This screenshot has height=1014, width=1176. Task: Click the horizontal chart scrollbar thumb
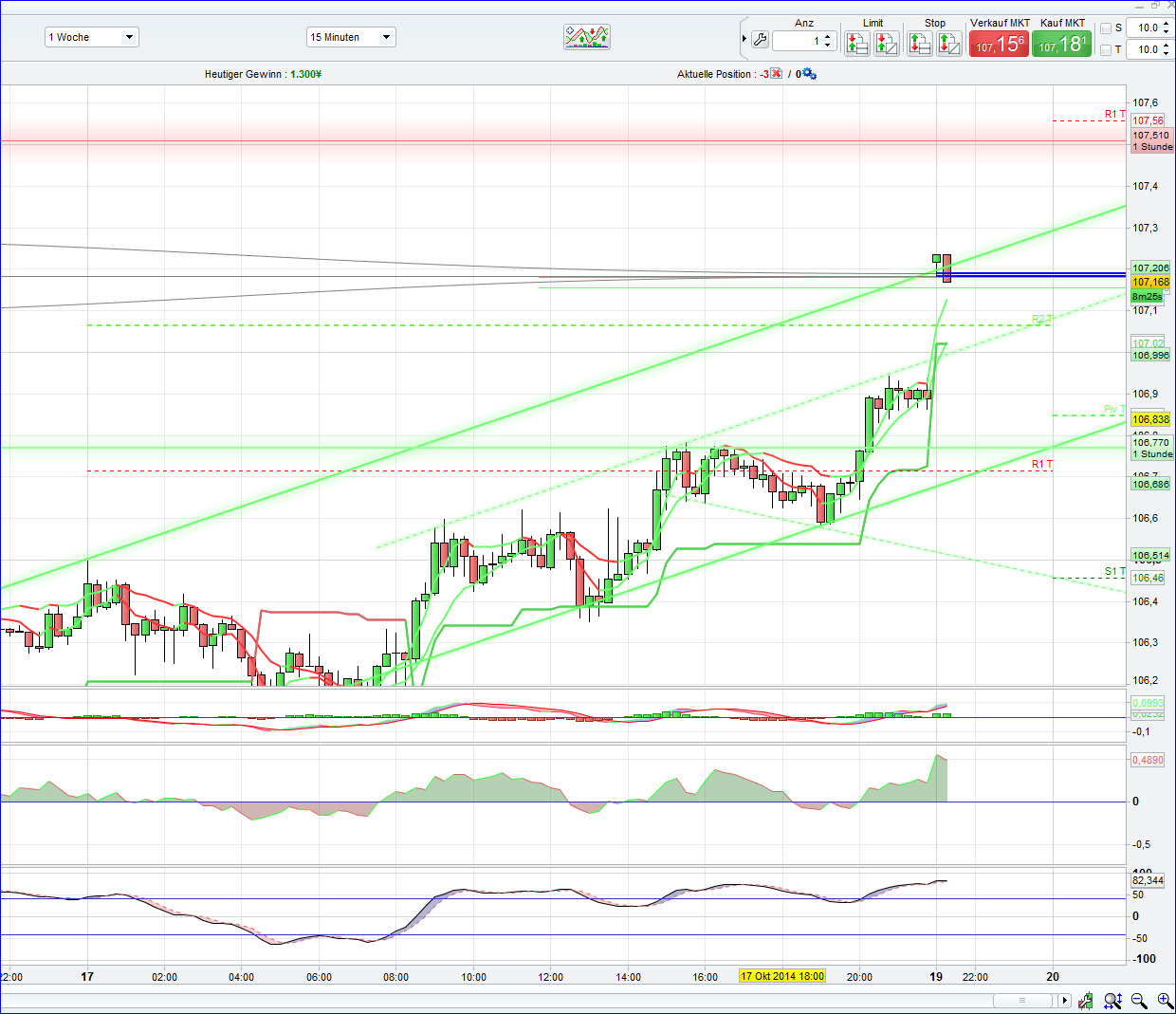coord(1022,1001)
